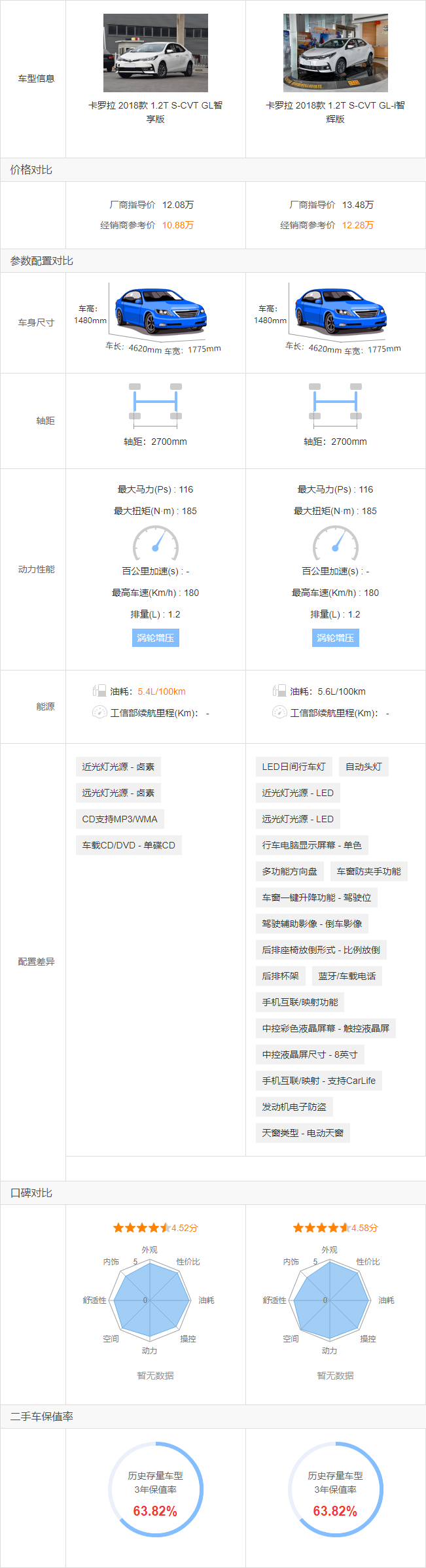Image resolution: width=426 pixels, height=1568 pixels.
Task: Click the 5.4L/100km fuel consumption value
Action: (x=162, y=691)
